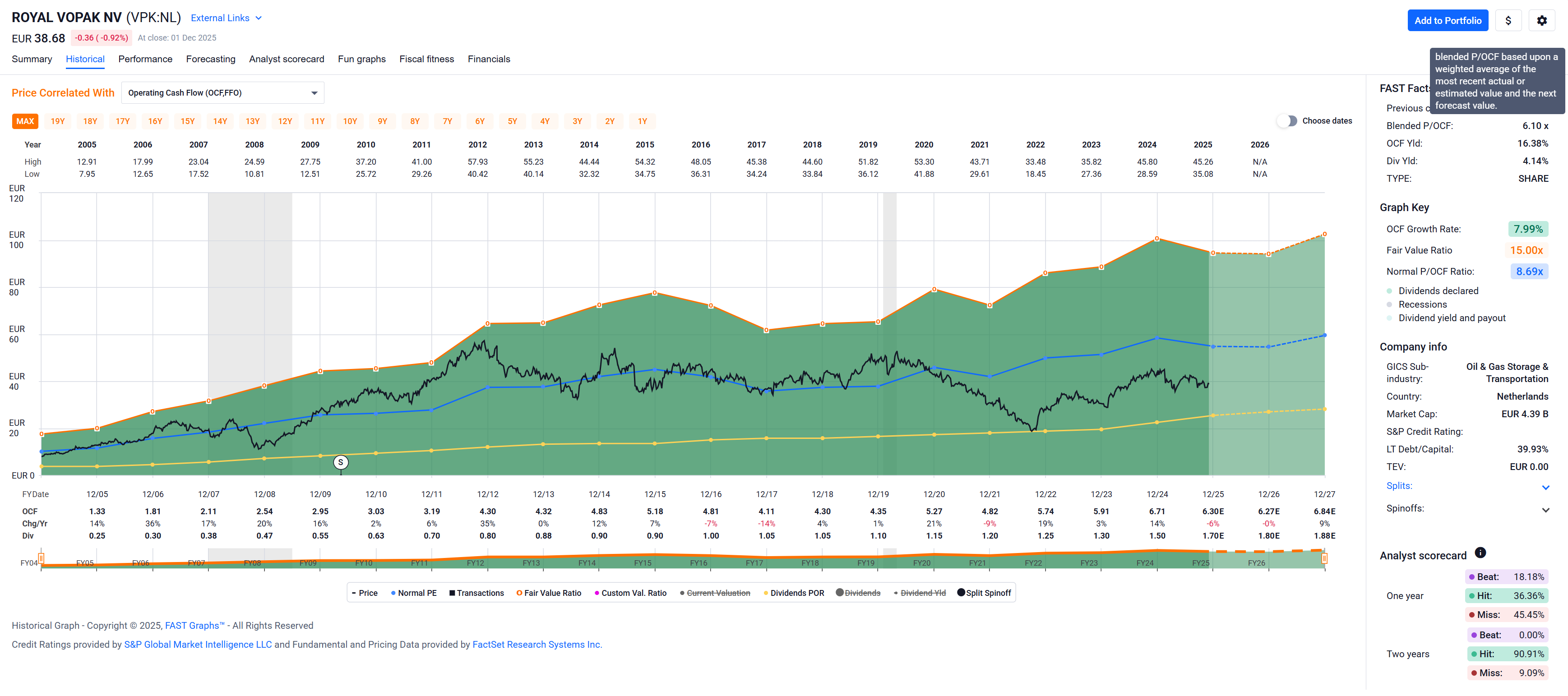The height and width of the screenshot is (696, 1568).
Task: Click Add to Portfolio button
Action: point(1448,21)
